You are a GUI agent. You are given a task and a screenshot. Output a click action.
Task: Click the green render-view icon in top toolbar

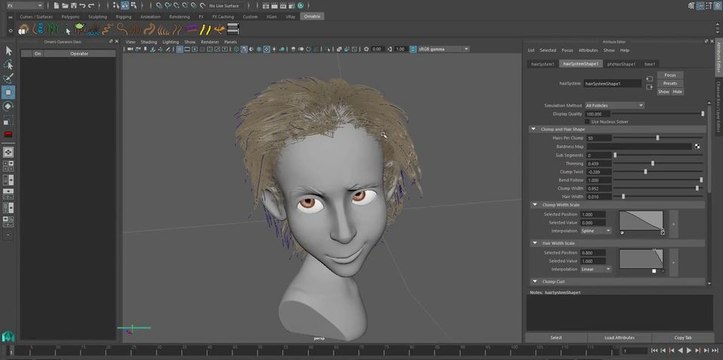(x=301, y=6)
